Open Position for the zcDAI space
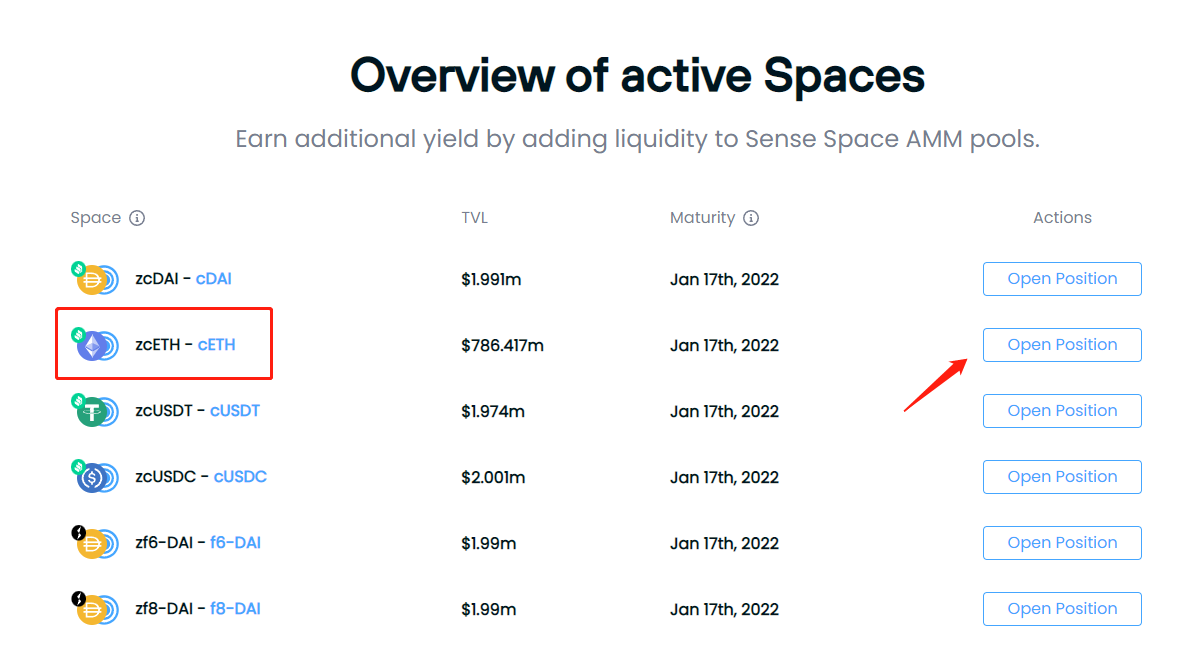1198x661 pixels. pyautogui.click(x=1062, y=279)
